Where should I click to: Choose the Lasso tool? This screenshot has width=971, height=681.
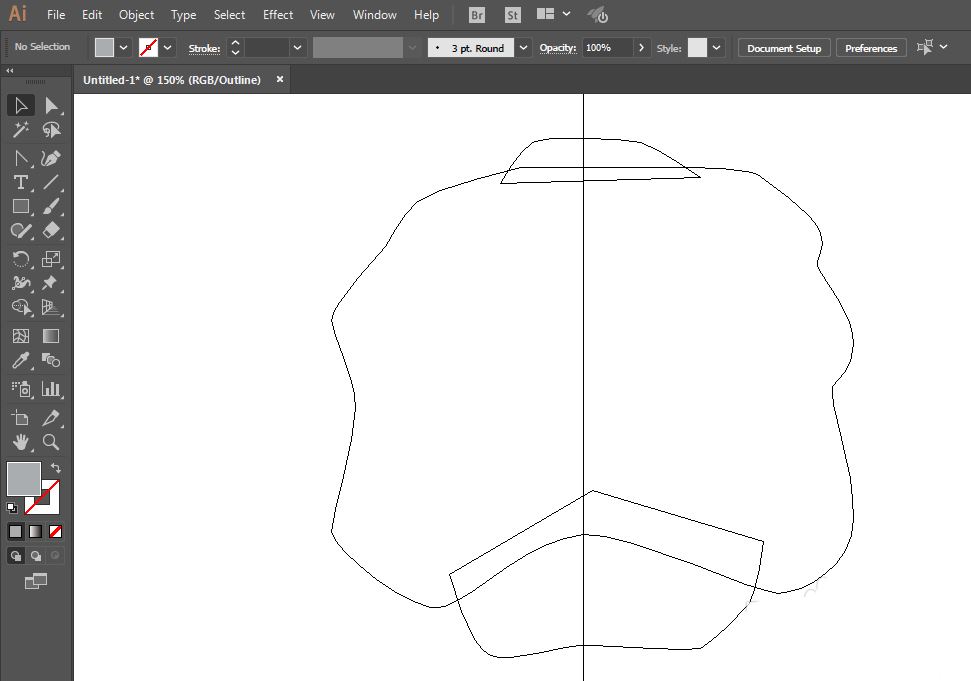(x=51, y=129)
